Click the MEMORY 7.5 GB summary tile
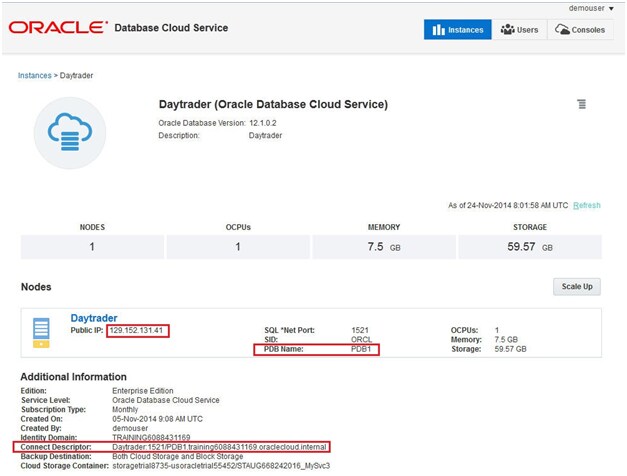 384,247
